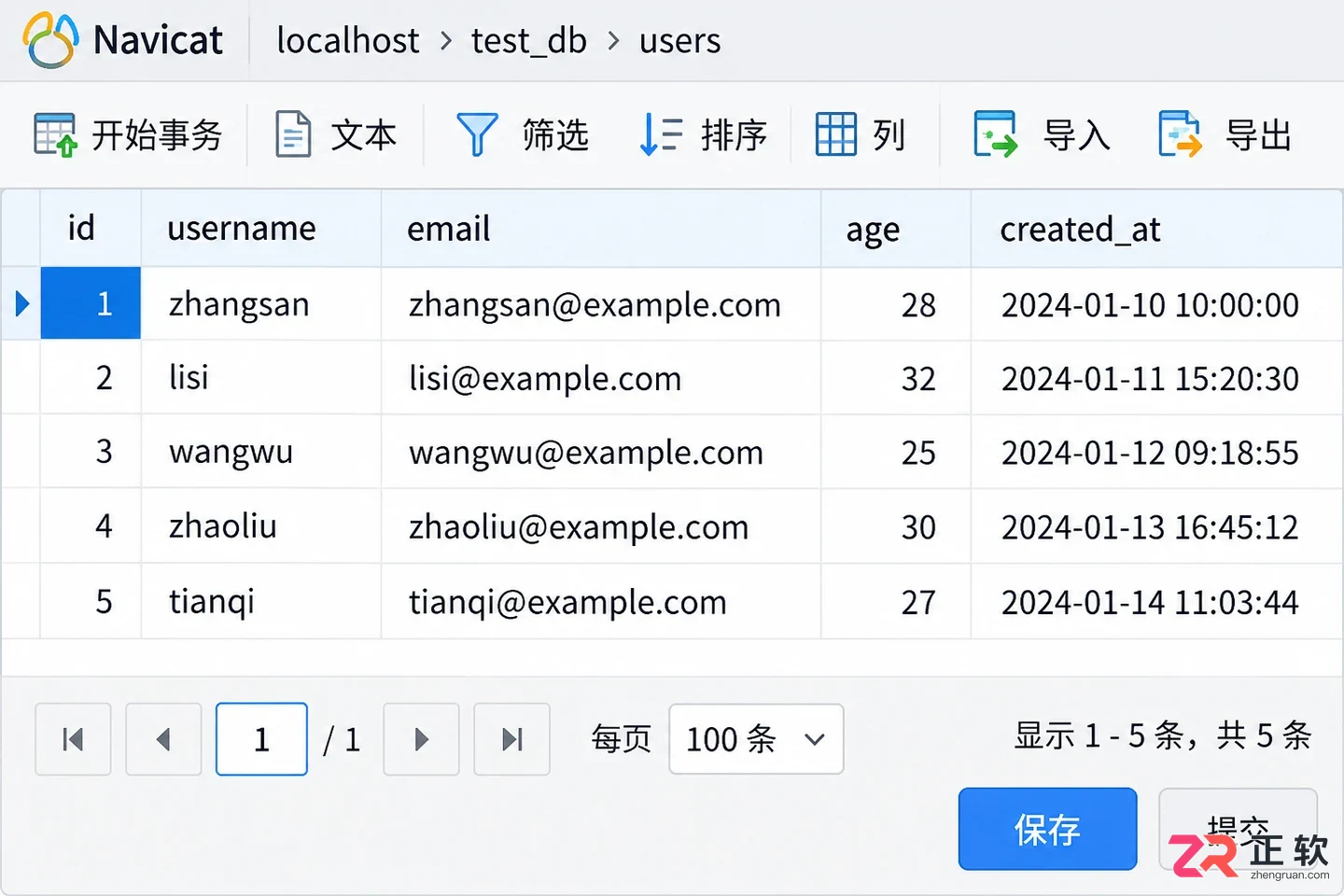The height and width of the screenshot is (896, 1344).
Task: Click users in the breadcrumb
Action: [680, 41]
